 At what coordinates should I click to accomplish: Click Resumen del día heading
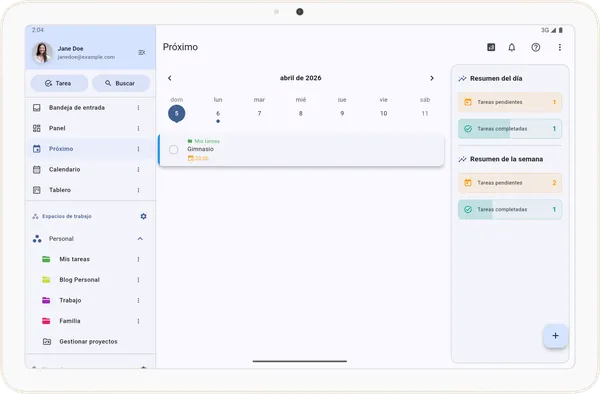(x=496, y=78)
